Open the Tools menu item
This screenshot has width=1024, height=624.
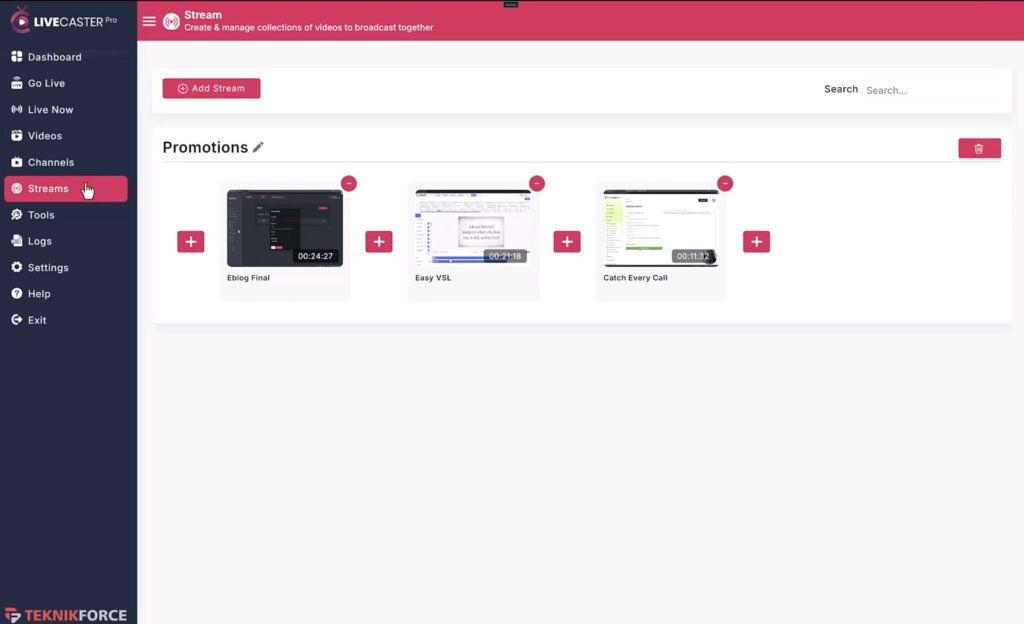(x=41, y=215)
